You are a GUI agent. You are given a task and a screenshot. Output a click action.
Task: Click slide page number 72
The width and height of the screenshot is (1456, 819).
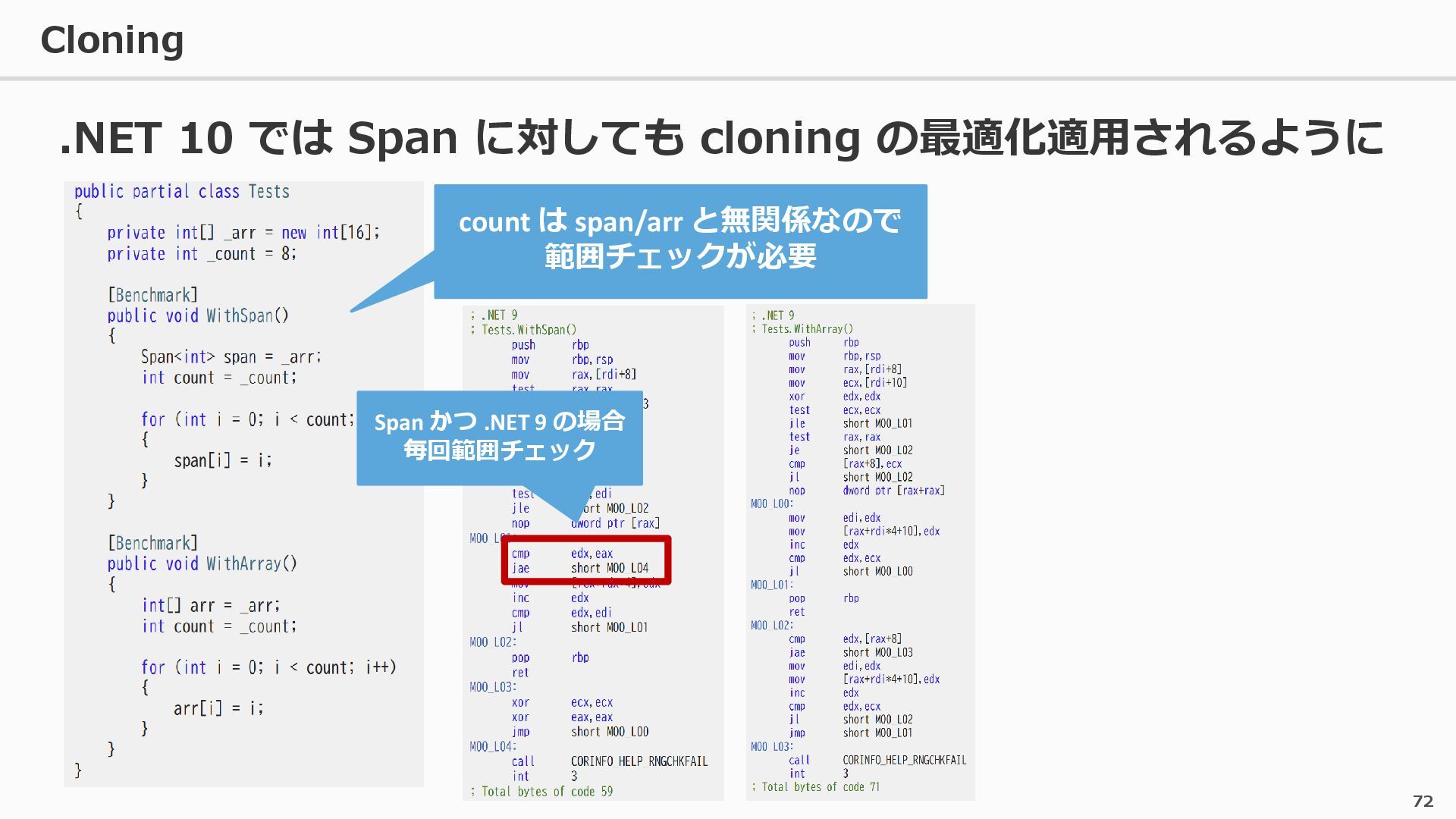tap(1423, 801)
